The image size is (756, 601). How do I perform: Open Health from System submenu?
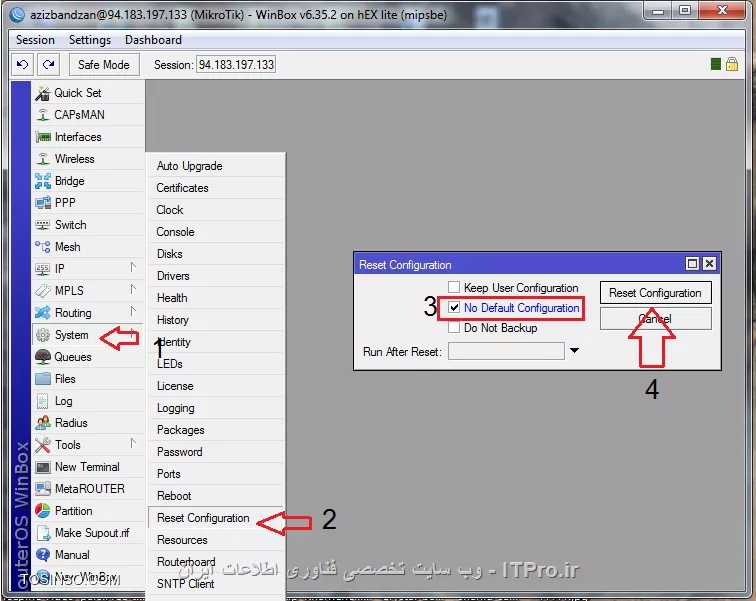tap(216, 298)
